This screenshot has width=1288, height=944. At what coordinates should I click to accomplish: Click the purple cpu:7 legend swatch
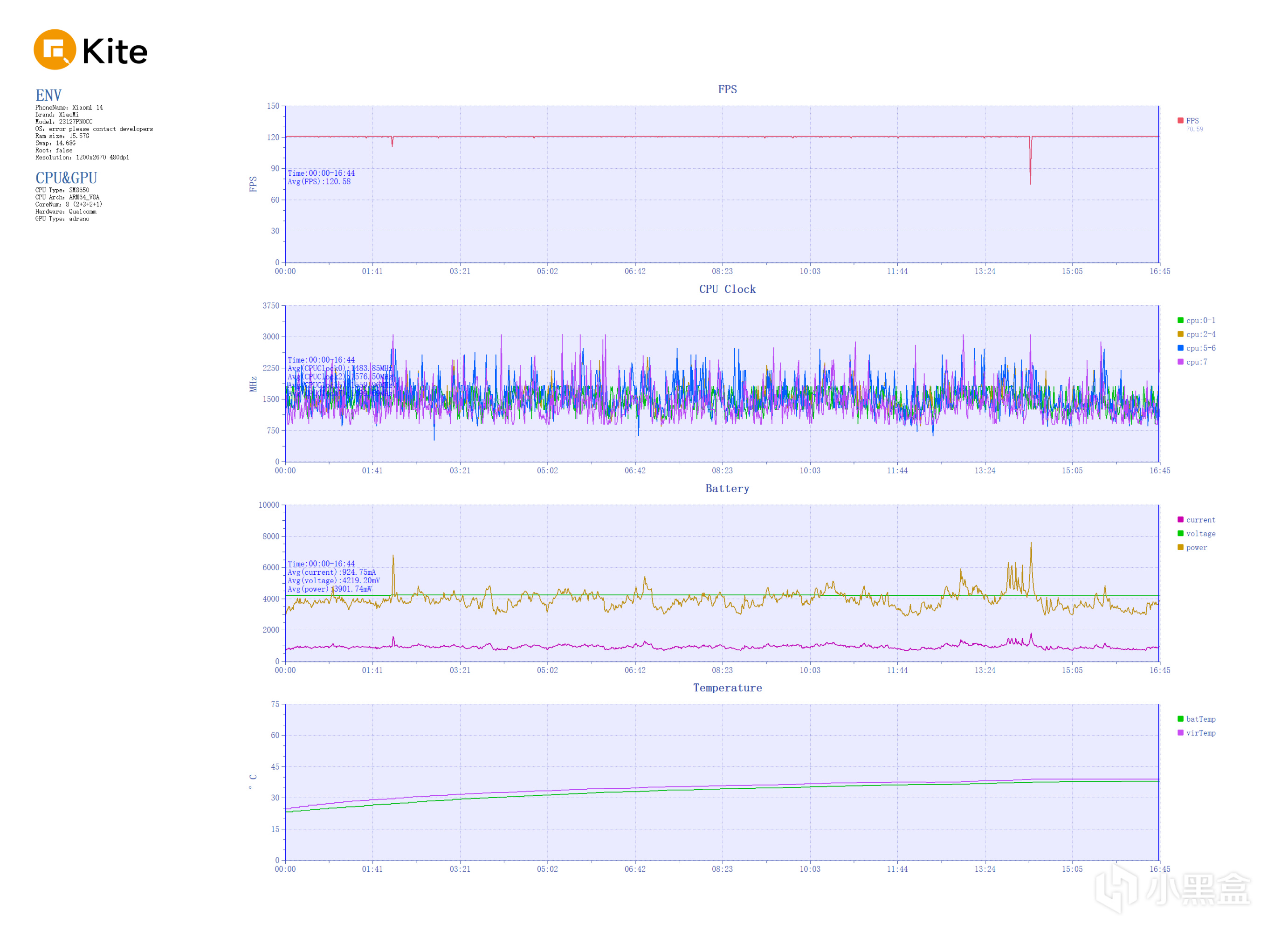click(x=1180, y=362)
